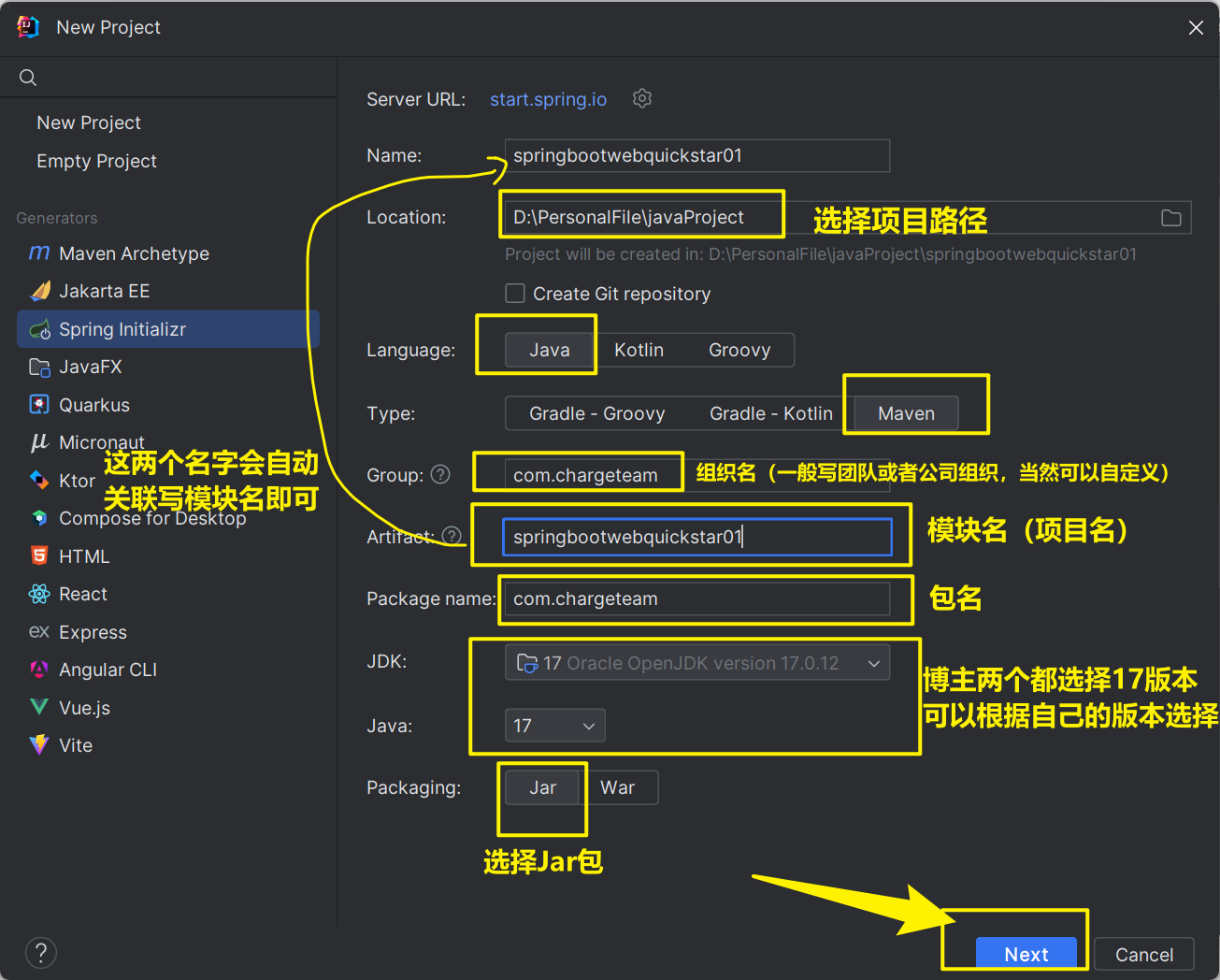Open the JDK dropdown

(x=697, y=663)
